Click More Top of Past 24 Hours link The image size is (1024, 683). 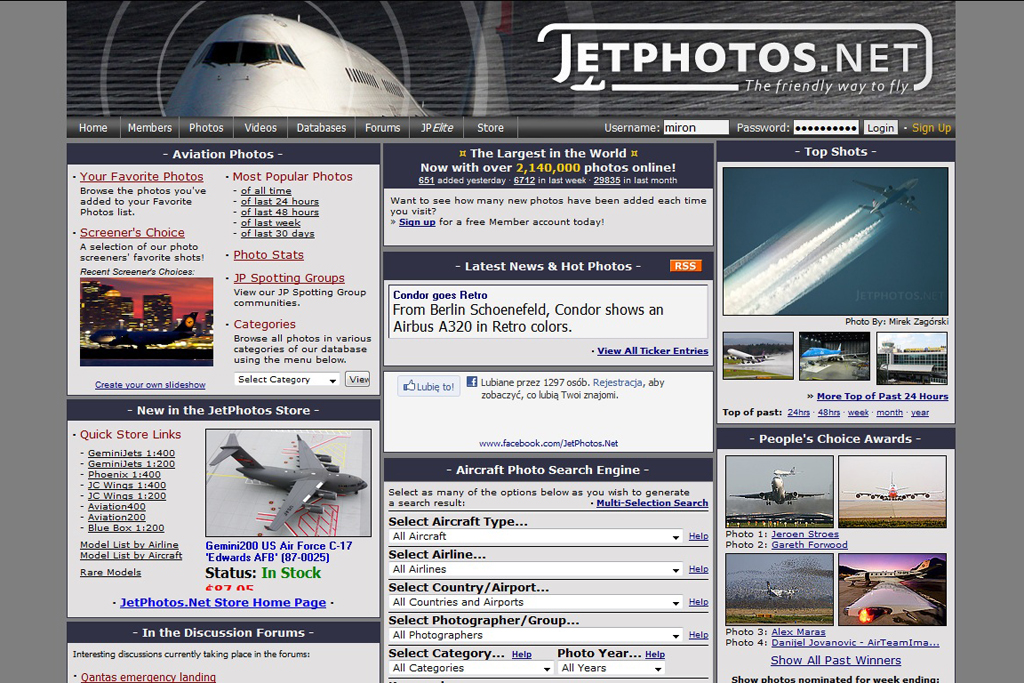[882, 396]
